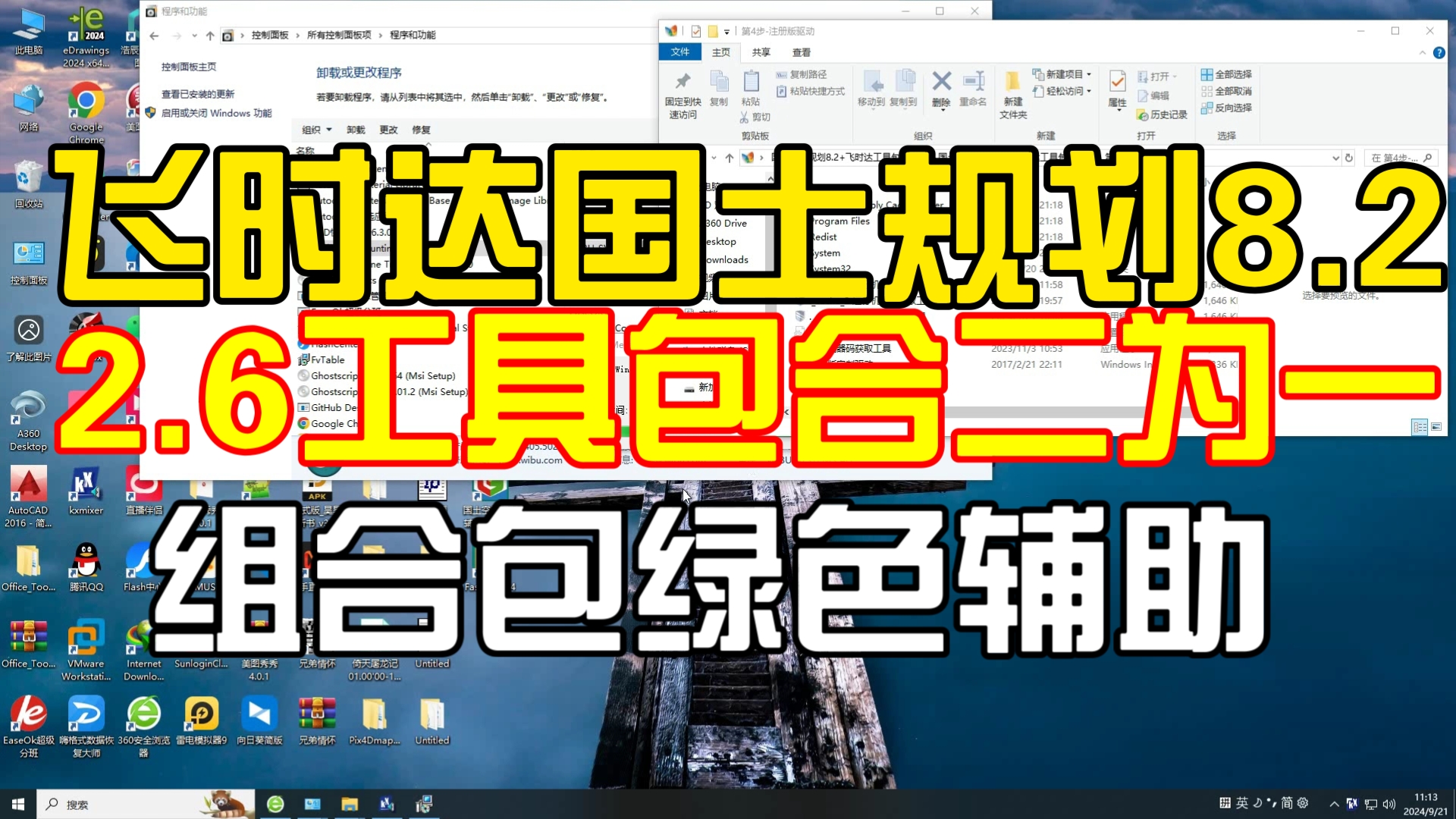Launch EaseOk超级分班 desktop shortcut
This screenshot has width=1456, height=819.
29,726
